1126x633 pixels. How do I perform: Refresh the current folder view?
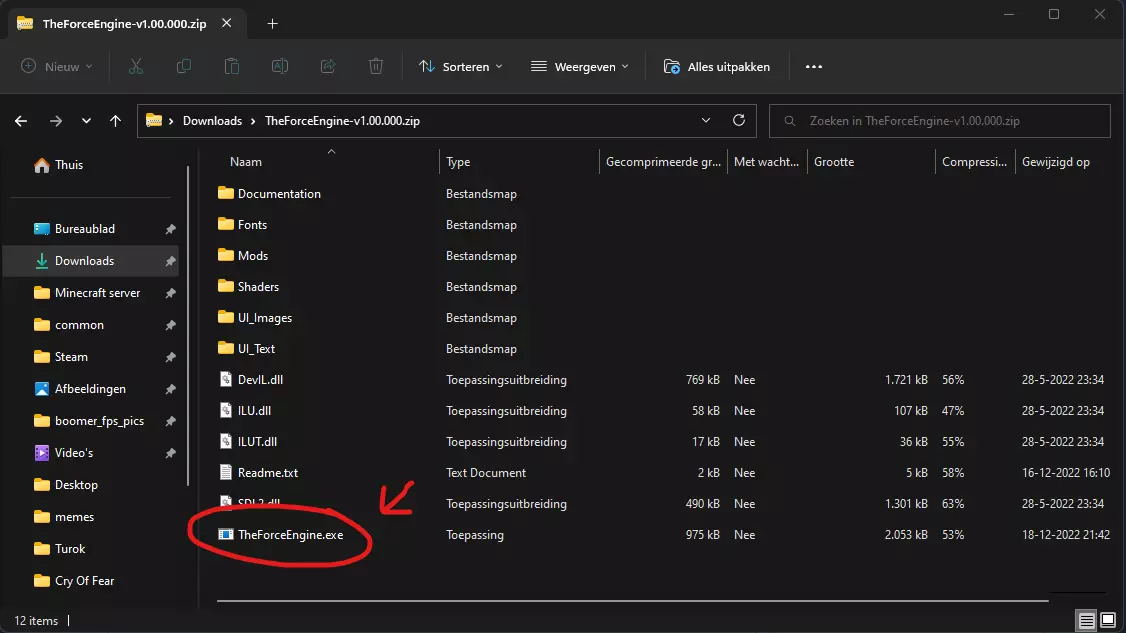click(x=739, y=121)
